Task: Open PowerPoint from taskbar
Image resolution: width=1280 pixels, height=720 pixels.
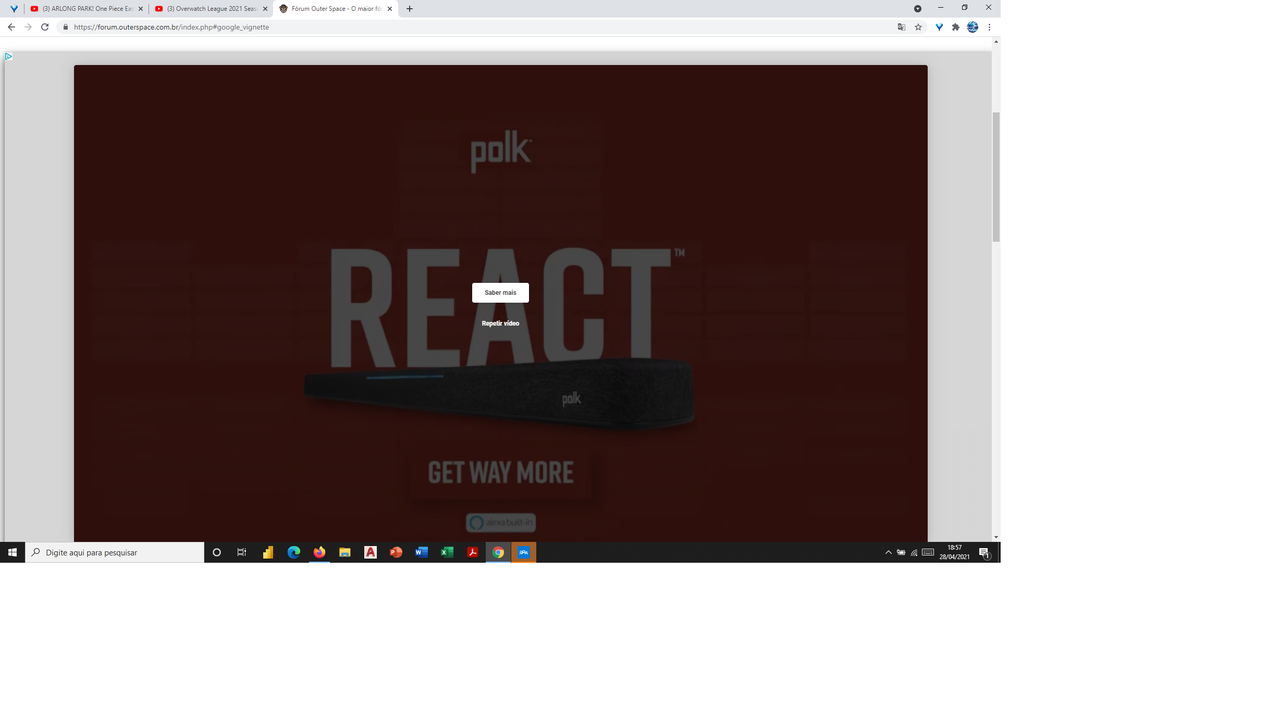Action: click(x=396, y=552)
